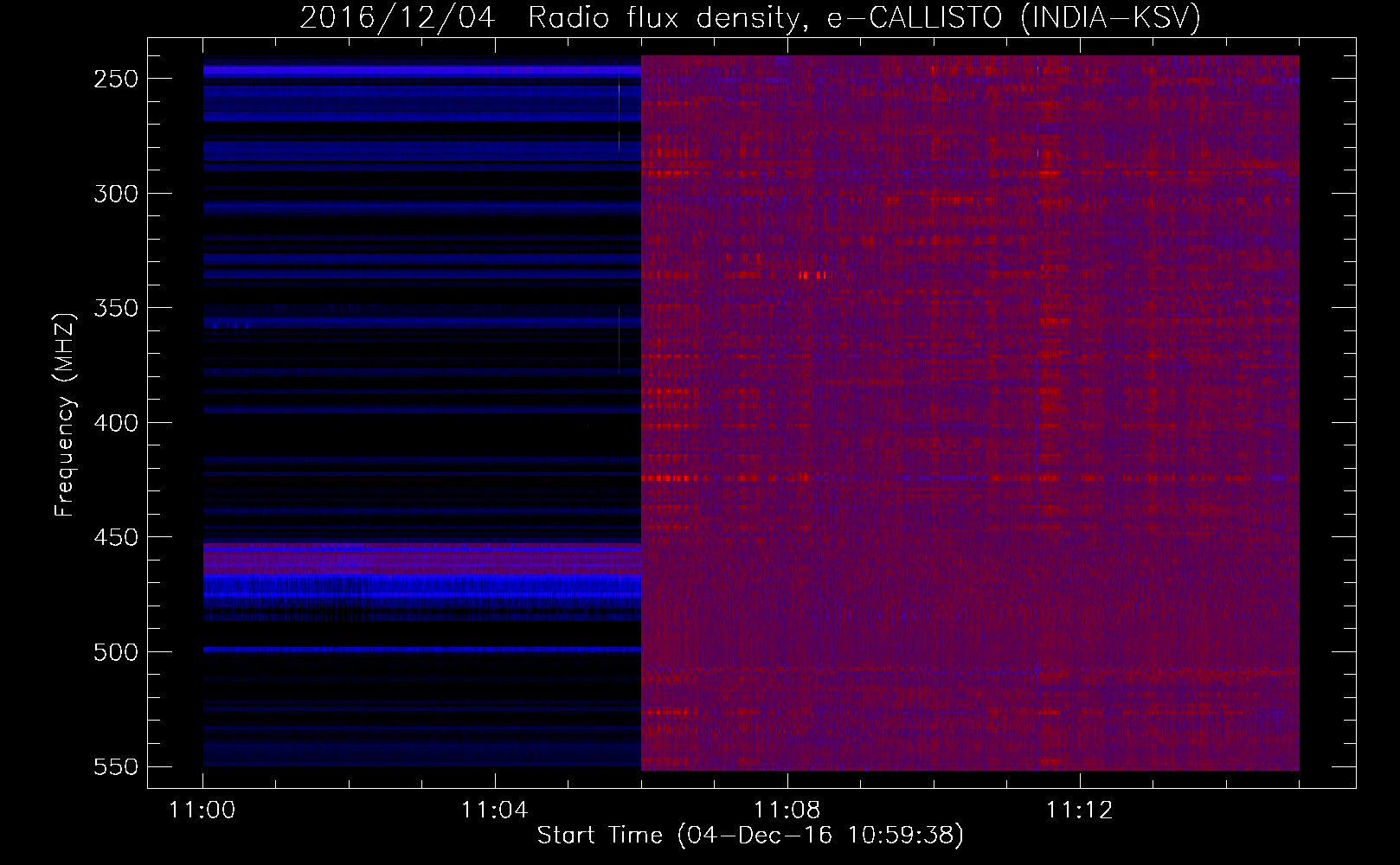Screen dimensions: 1400x865
Task: Click the bright blue band near 500 MHz
Action: pos(422,649)
